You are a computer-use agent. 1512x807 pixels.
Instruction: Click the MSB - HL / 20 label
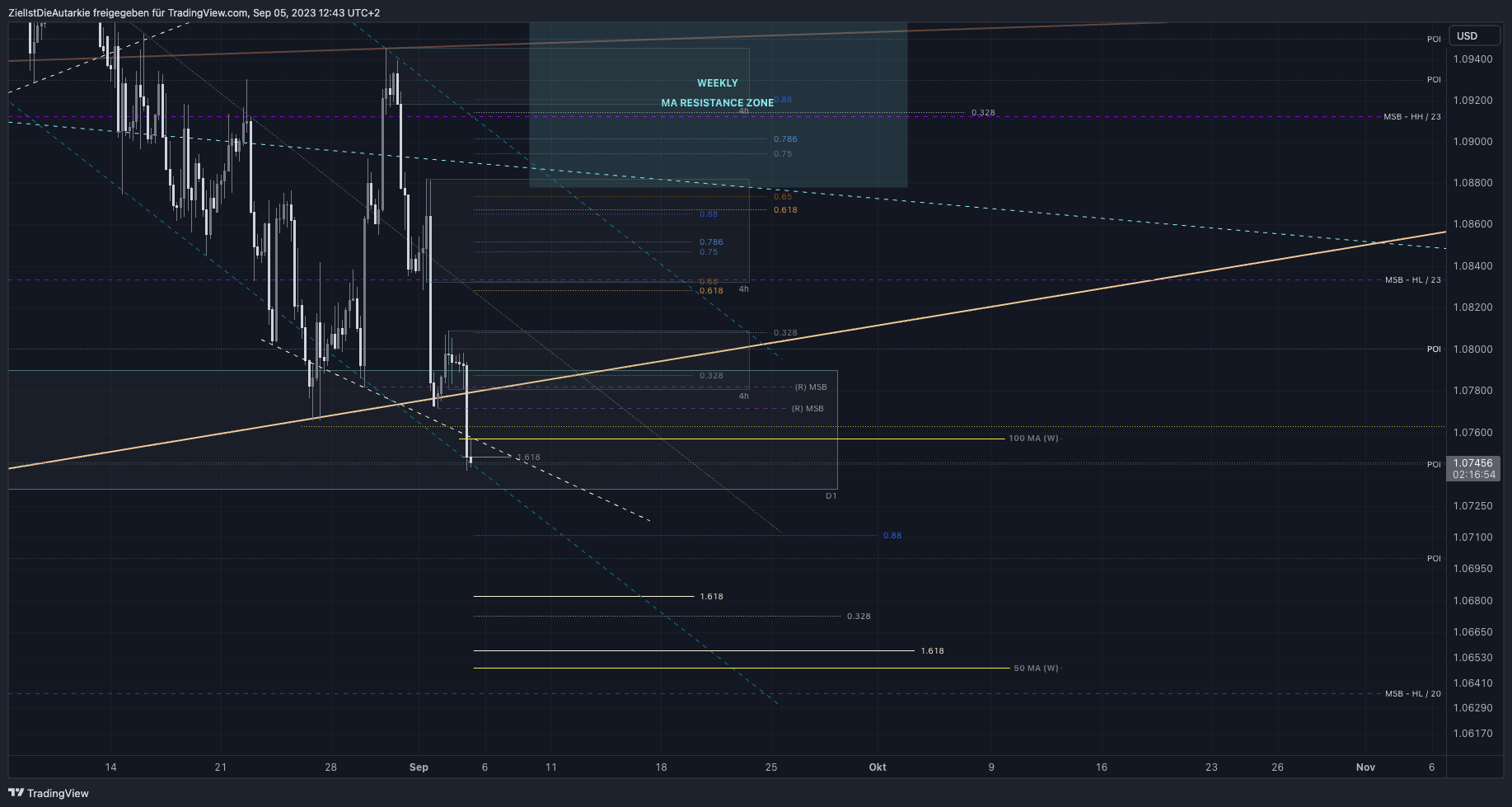coord(1413,694)
